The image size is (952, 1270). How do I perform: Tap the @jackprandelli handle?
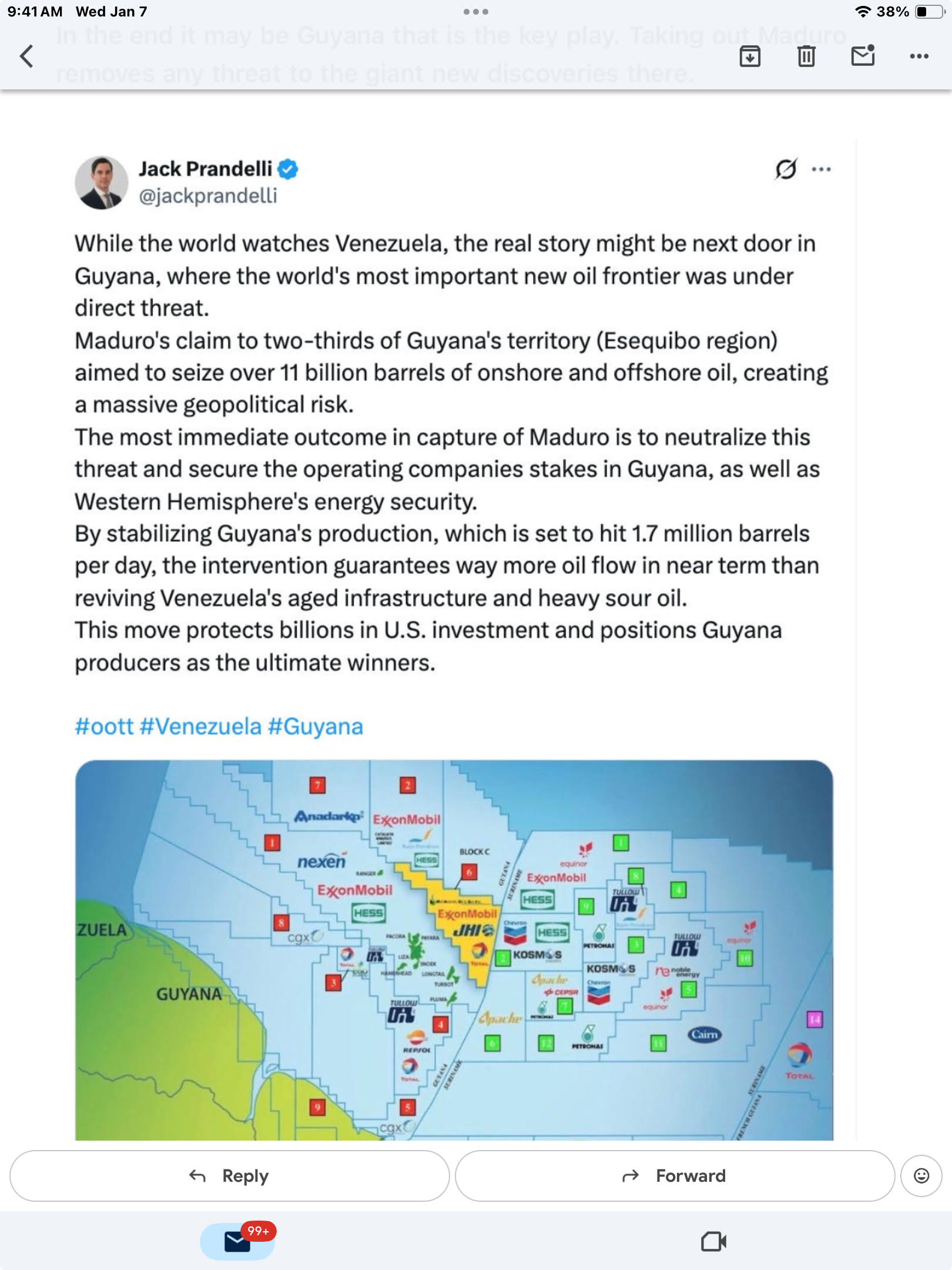point(207,196)
